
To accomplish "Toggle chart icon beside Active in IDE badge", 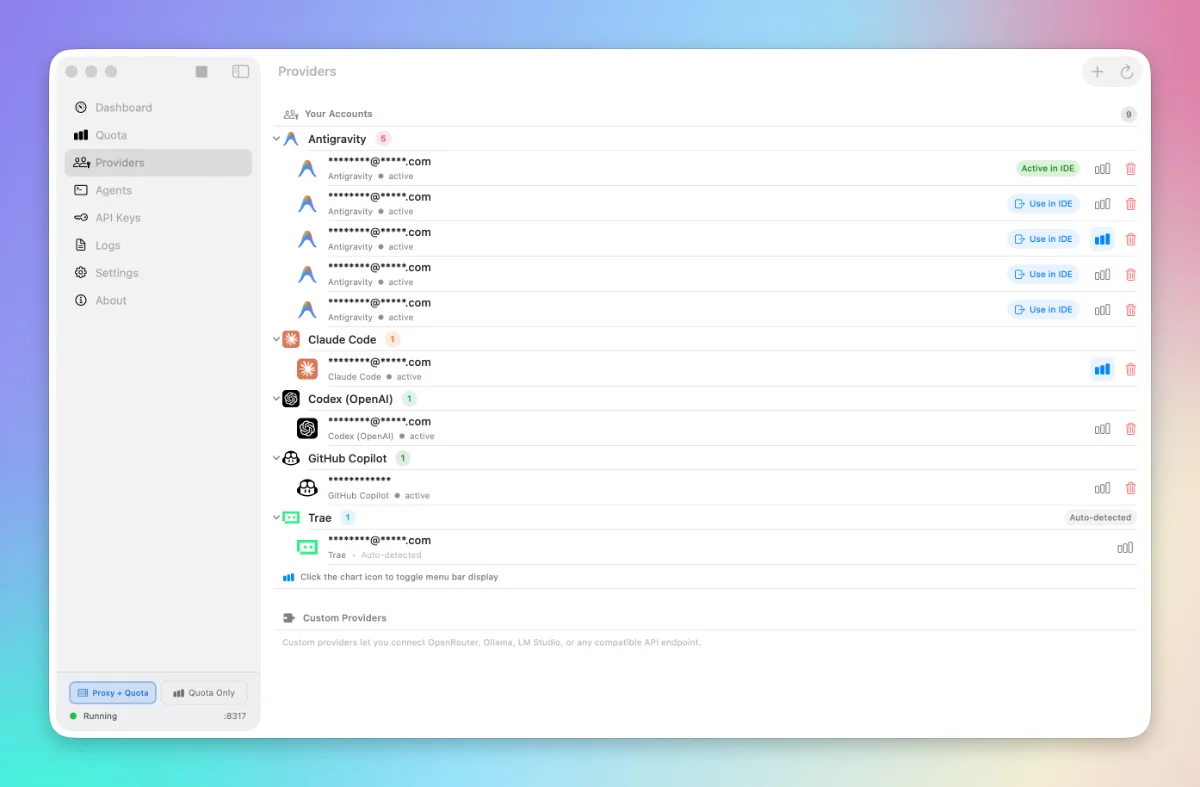I will pyautogui.click(x=1102, y=169).
